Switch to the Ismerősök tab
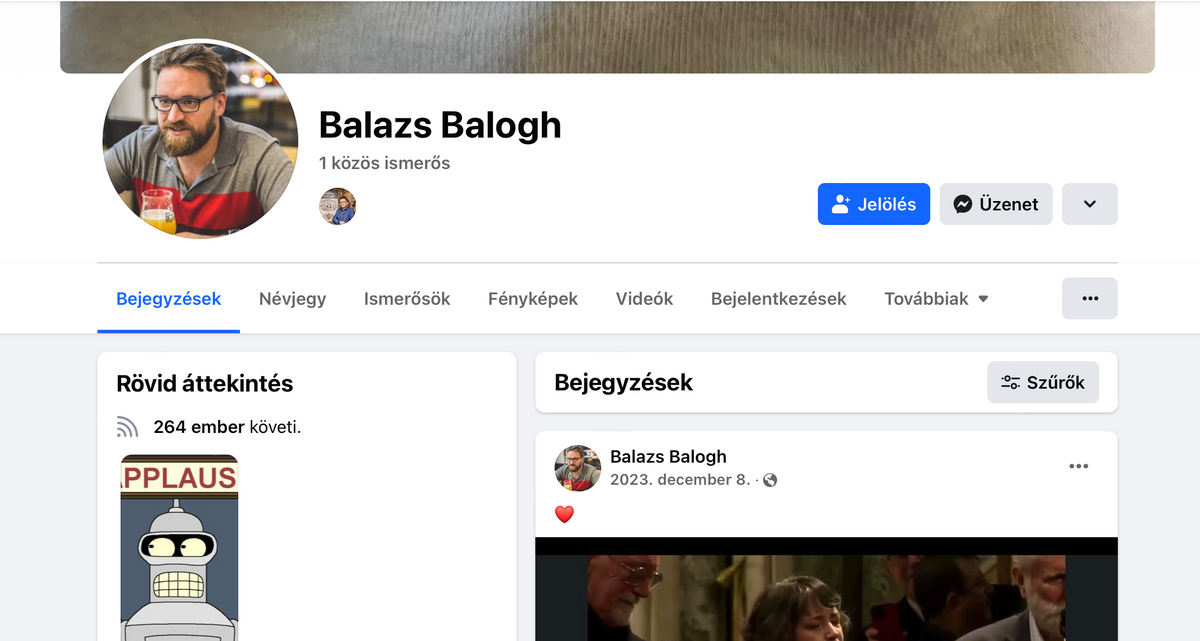The width and height of the screenshot is (1200, 641). tap(407, 298)
